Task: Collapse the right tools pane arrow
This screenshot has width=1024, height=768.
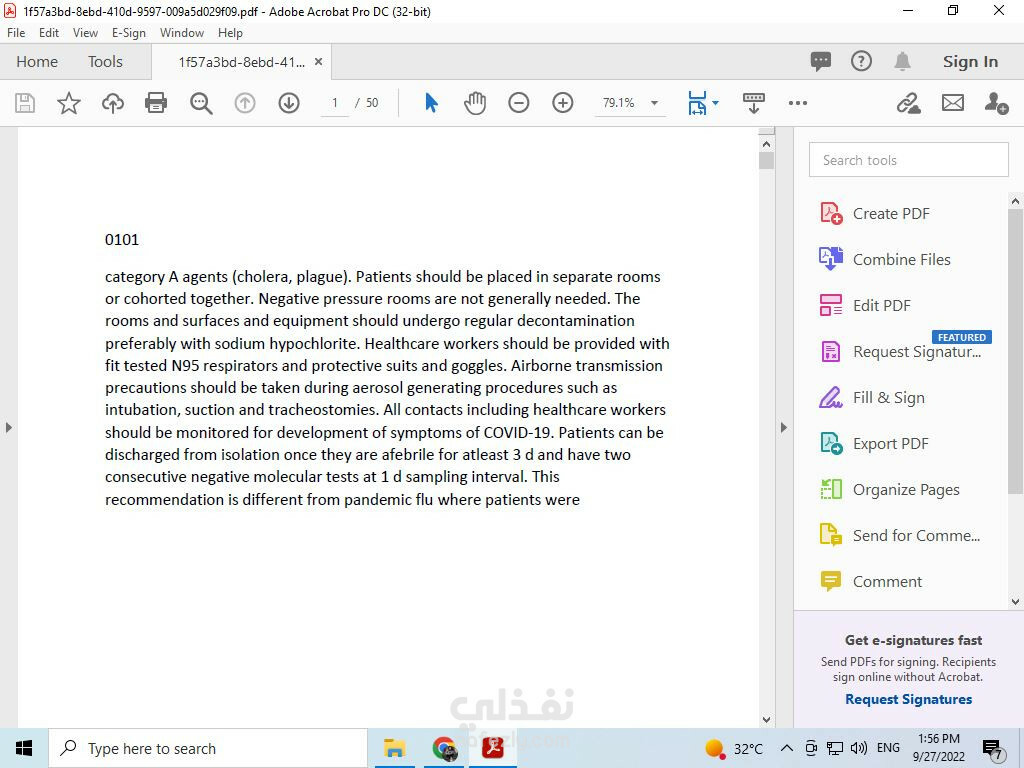Action: click(x=784, y=428)
